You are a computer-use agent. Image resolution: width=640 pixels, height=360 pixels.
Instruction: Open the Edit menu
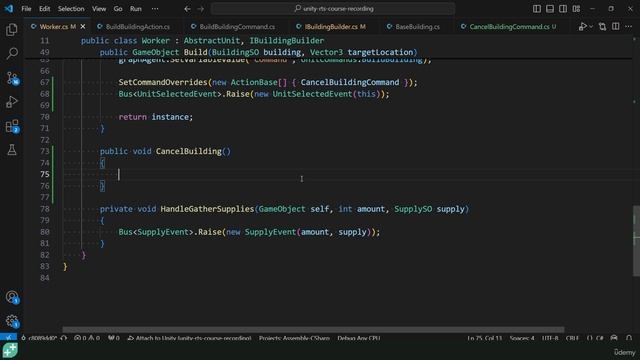point(44,9)
